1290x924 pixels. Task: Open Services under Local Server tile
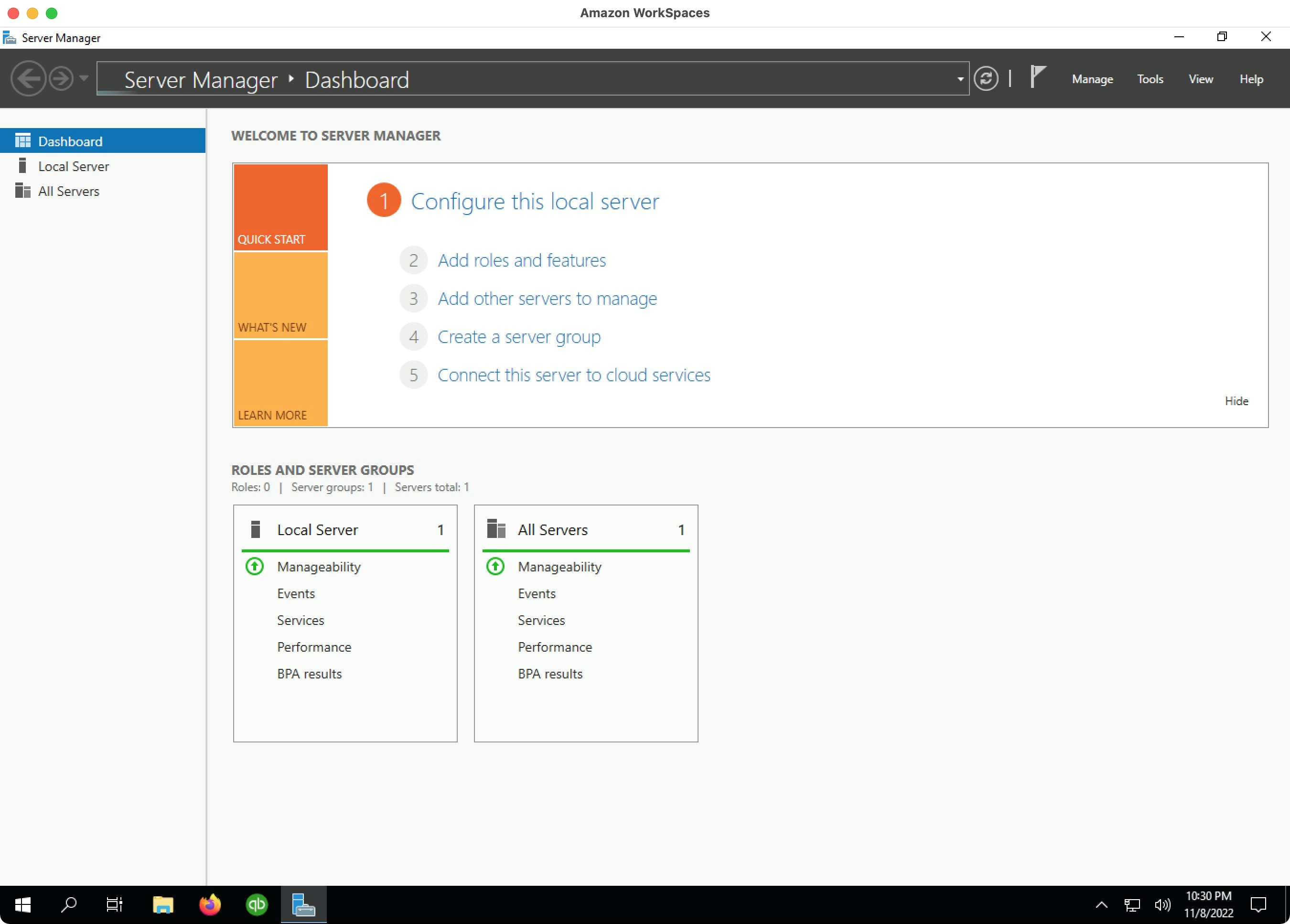(x=301, y=620)
